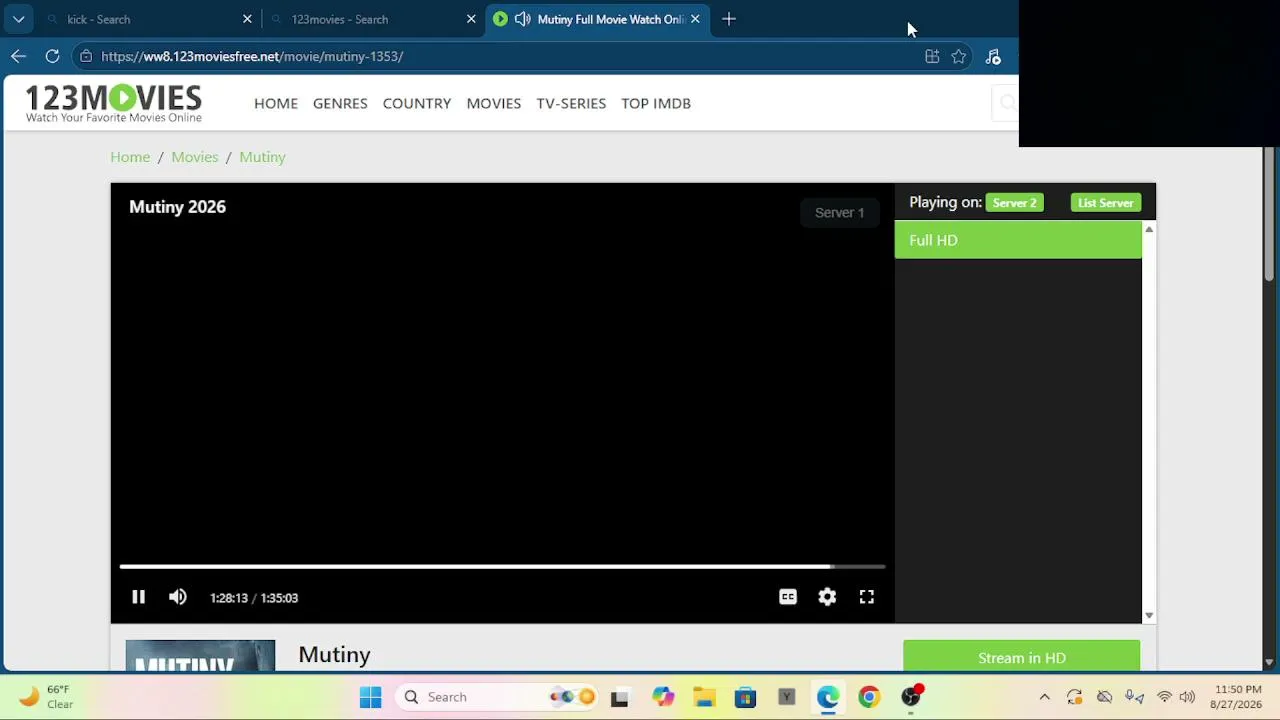Open the TOP IMDB menu item

pos(656,103)
